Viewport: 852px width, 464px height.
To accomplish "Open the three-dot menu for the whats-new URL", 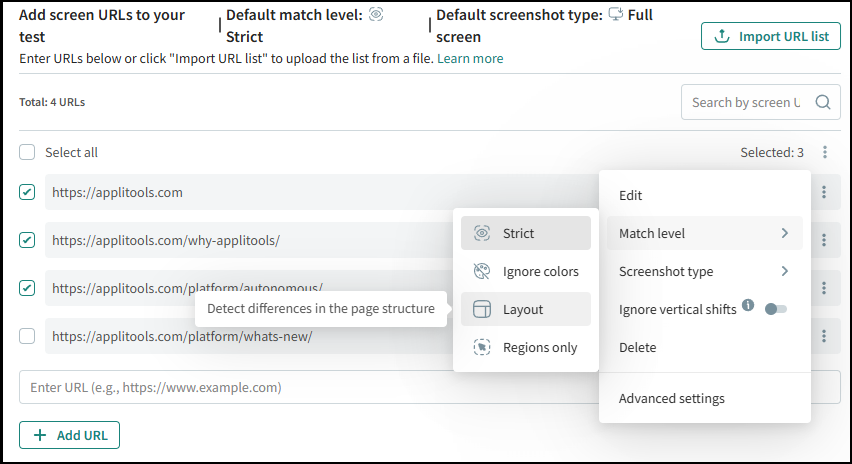I will [x=824, y=336].
